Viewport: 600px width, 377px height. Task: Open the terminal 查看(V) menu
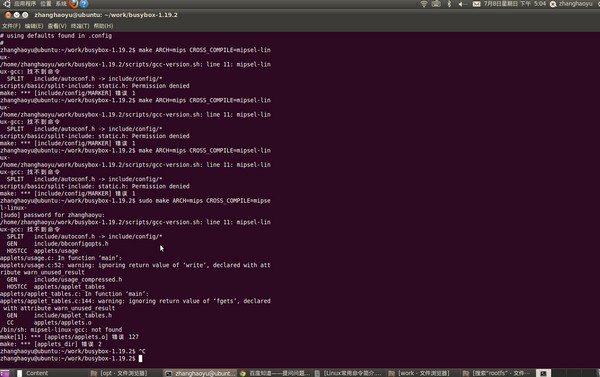click(x=57, y=26)
